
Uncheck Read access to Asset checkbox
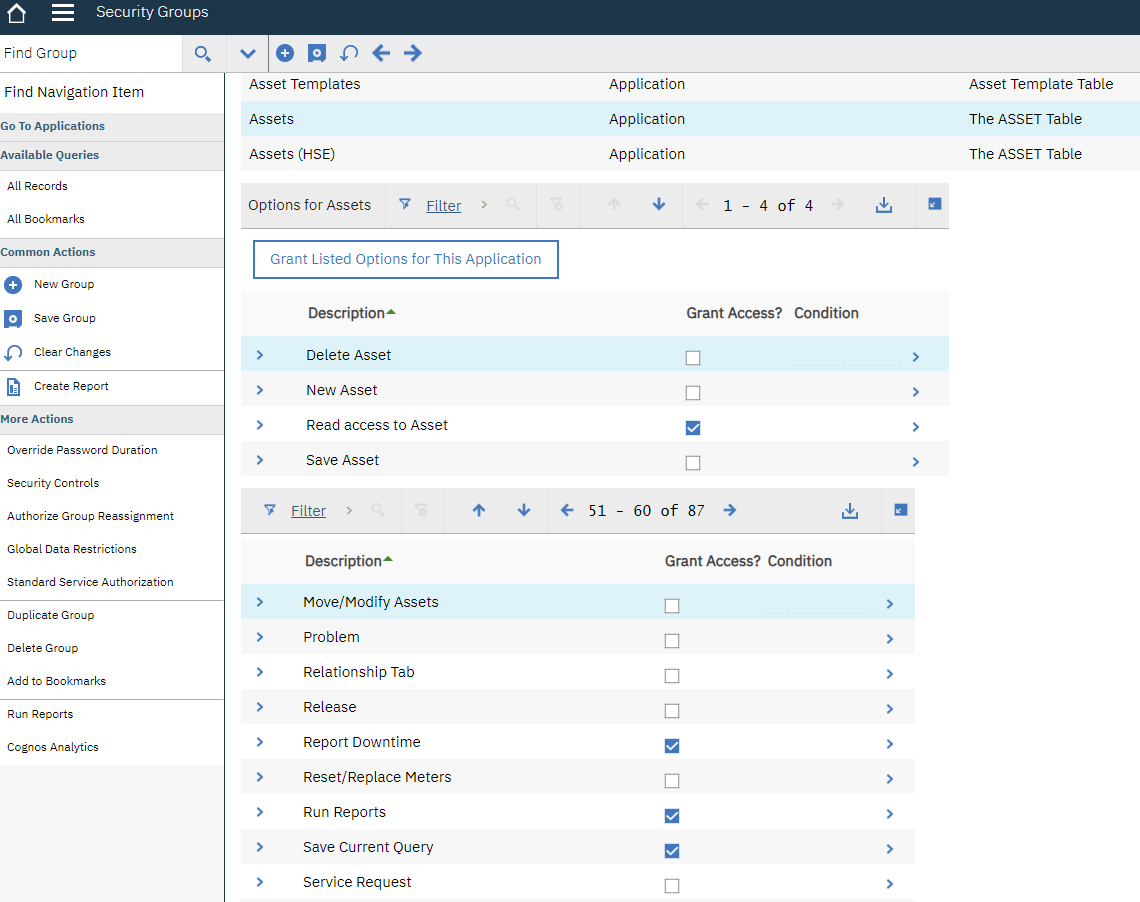693,428
